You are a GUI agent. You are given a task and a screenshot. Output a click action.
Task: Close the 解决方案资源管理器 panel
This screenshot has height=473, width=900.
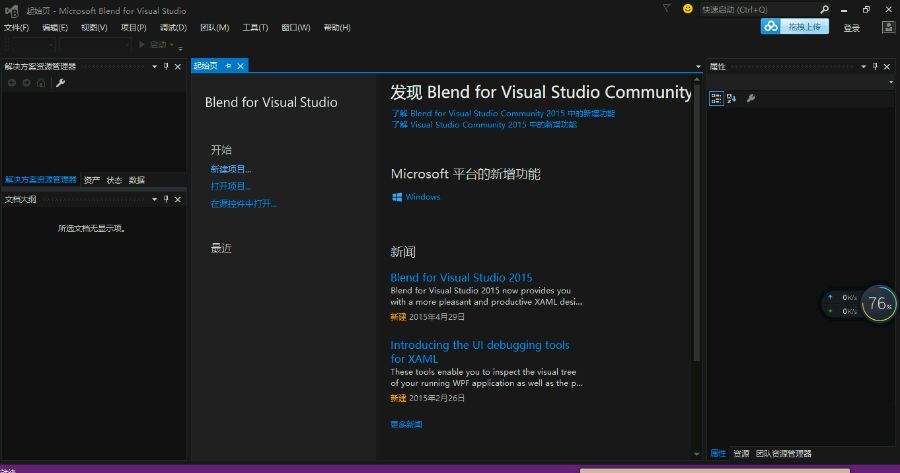pyautogui.click(x=178, y=67)
